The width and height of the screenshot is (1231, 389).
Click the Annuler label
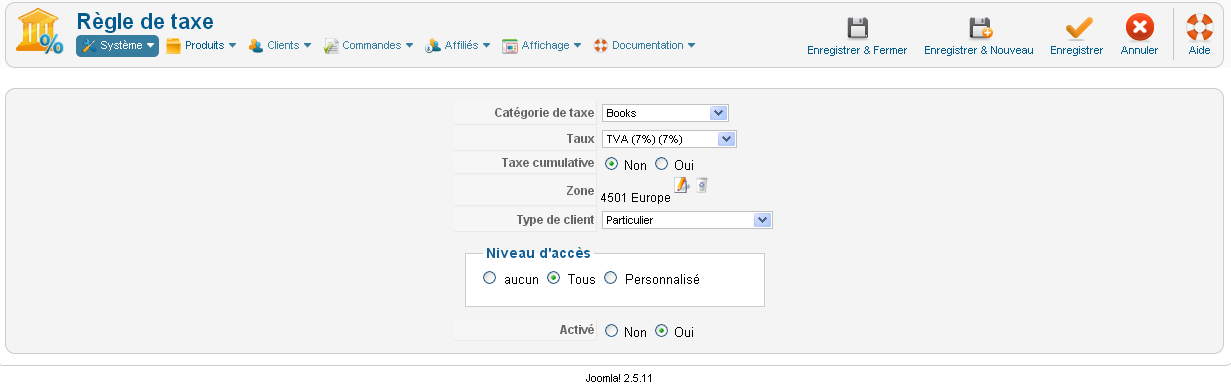pyautogui.click(x=1139, y=50)
